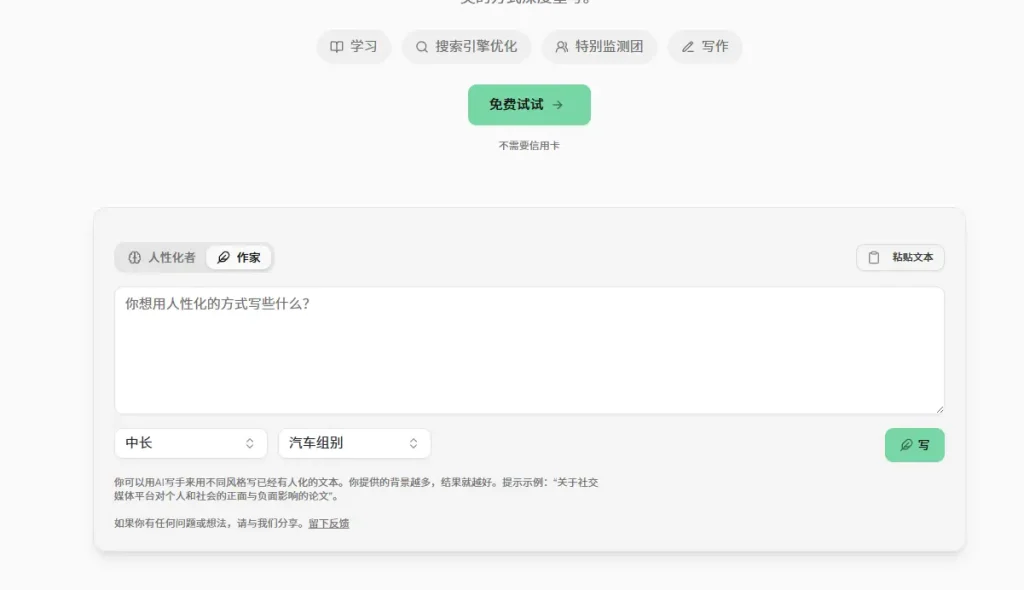Click the book icon on the 学习 chip
This screenshot has height=590, width=1024.
(337, 47)
